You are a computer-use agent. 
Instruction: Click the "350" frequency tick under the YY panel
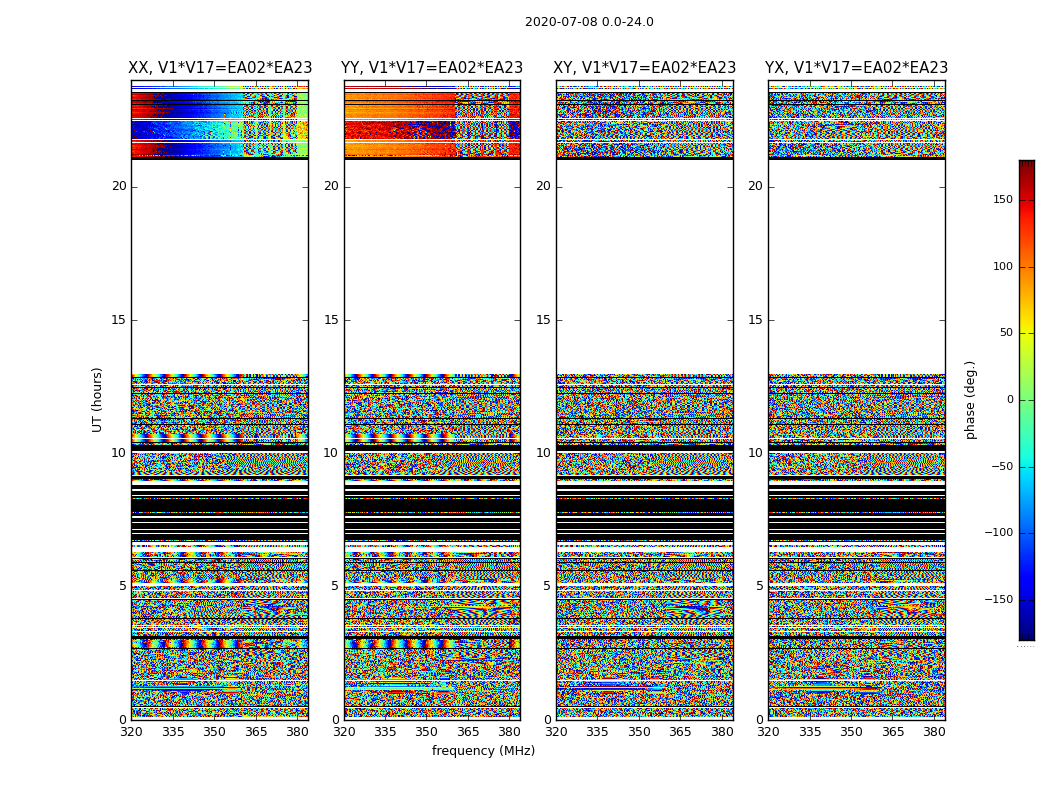pyautogui.click(x=427, y=732)
